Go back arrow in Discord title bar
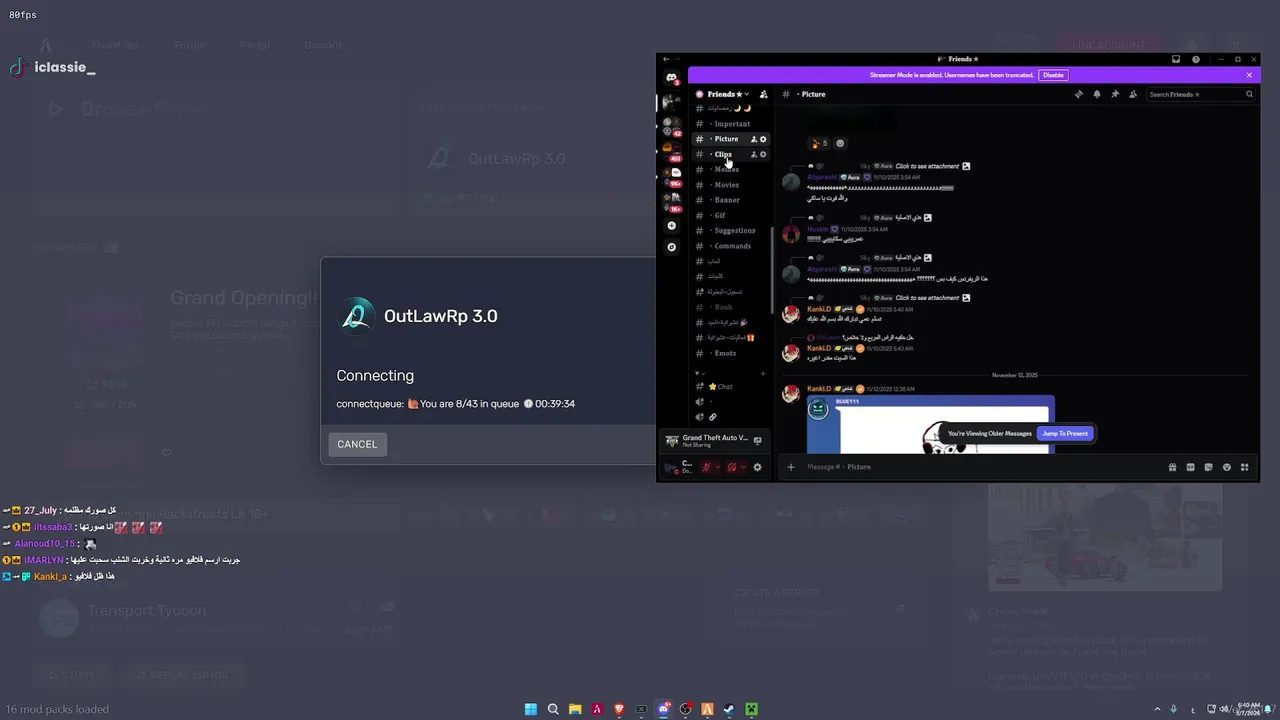Viewport: 1280px width, 720px height. (x=666, y=59)
